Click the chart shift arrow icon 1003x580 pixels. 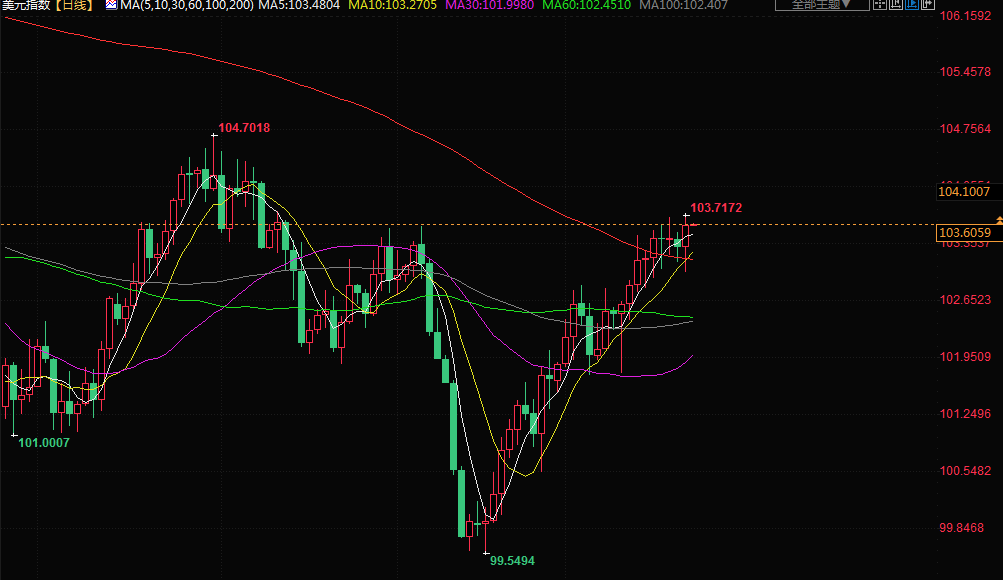(928, 4)
